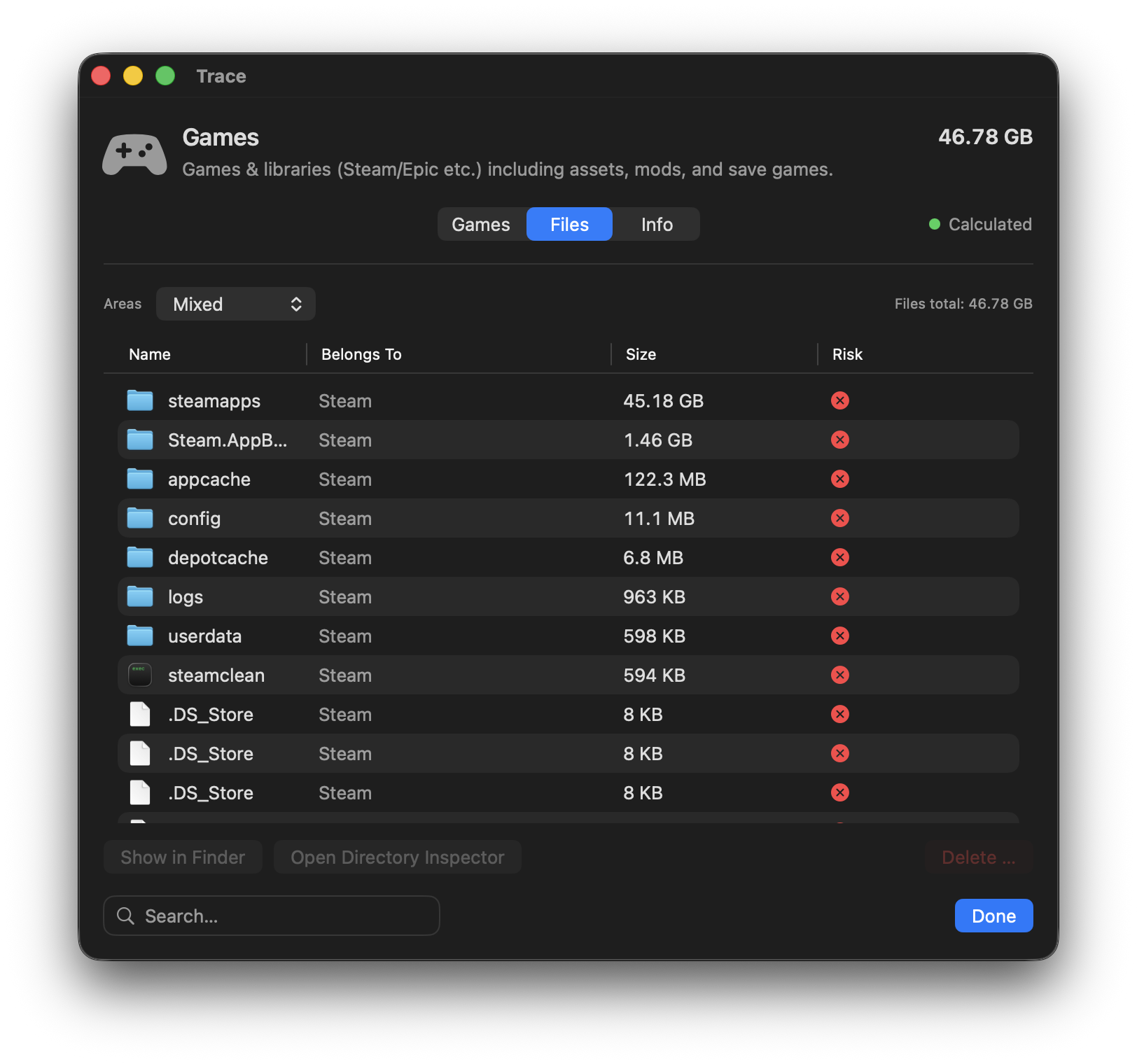Click the risk indicator in the config row
The image size is (1137, 1064).
pos(839,518)
